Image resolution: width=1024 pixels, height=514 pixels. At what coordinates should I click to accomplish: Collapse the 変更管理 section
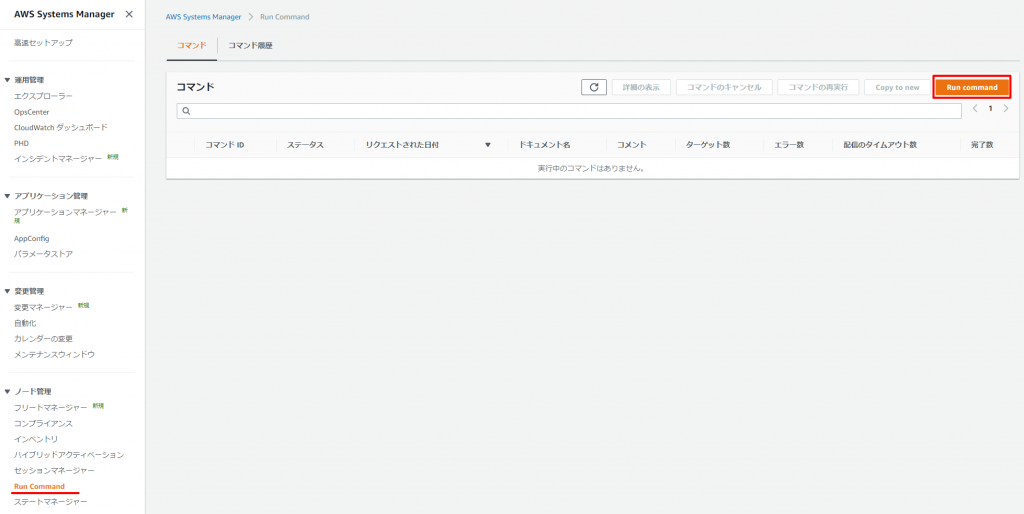(x=7, y=291)
